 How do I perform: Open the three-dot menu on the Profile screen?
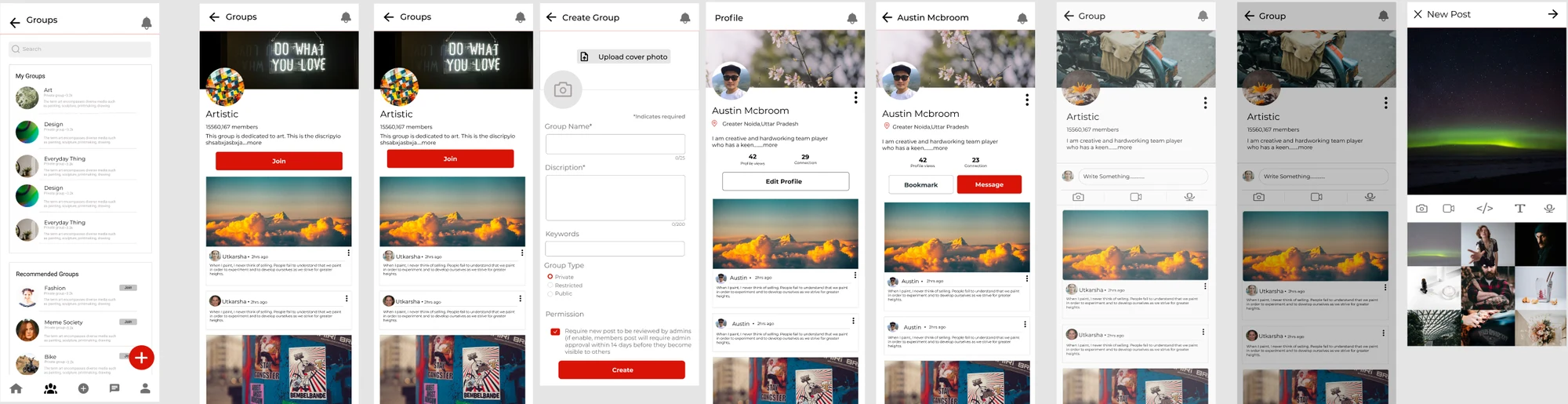[855, 97]
